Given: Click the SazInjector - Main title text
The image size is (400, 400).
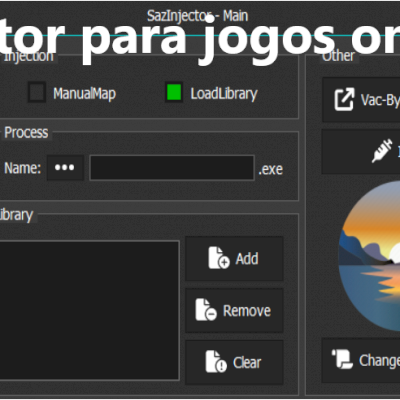Looking at the screenshot, I should 197,16.
